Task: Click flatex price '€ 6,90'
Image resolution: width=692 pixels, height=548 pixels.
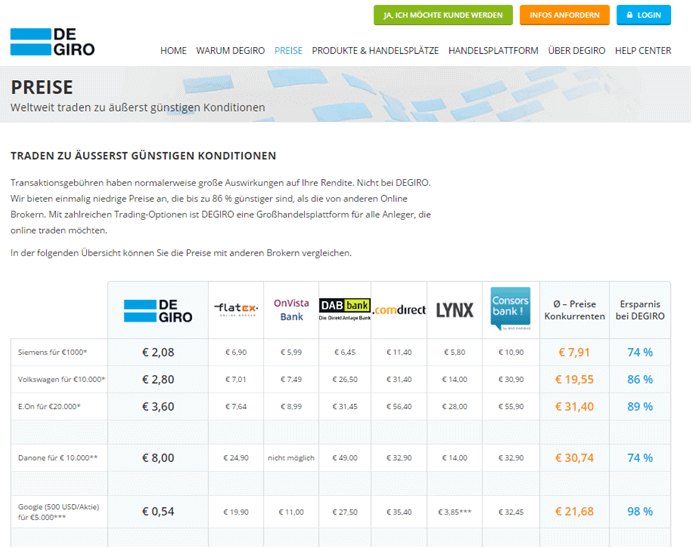Action: click(x=236, y=353)
